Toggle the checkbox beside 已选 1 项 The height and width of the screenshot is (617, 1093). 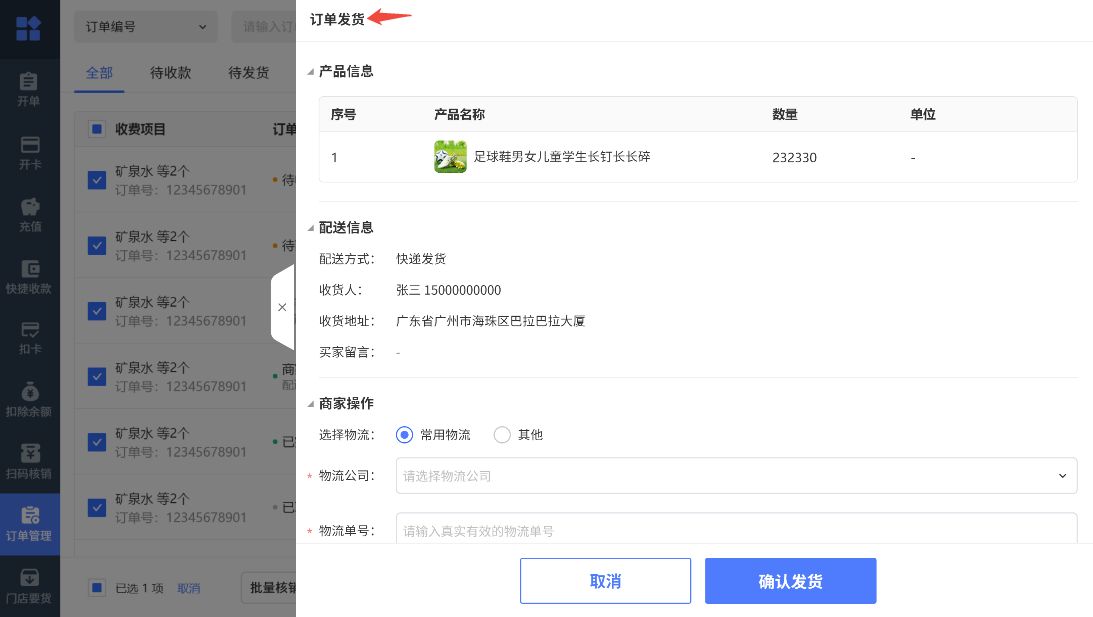(x=98, y=588)
